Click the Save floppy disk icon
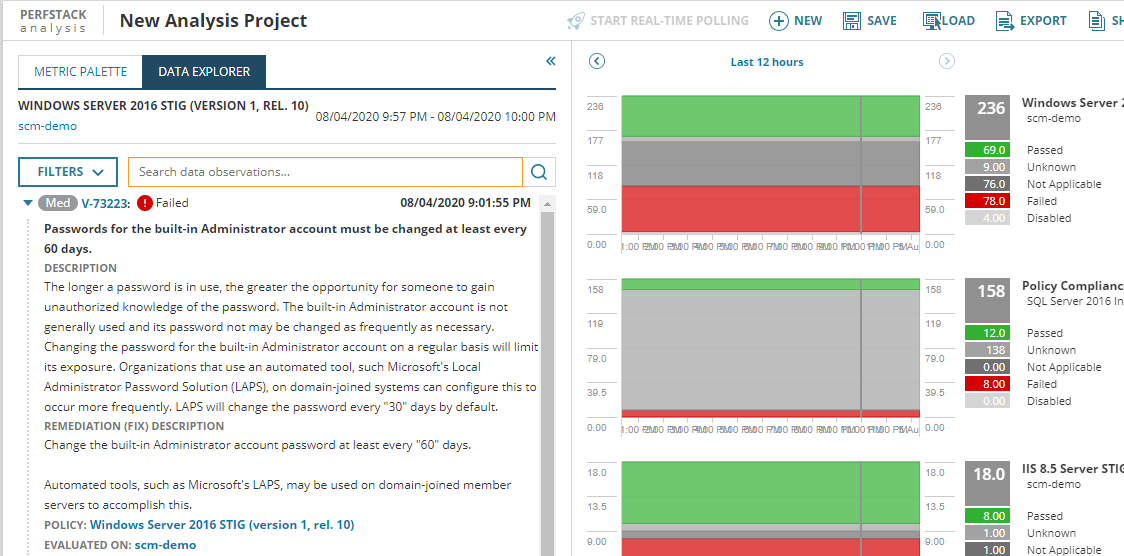1124x556 pixels. [x=852, y=21]
